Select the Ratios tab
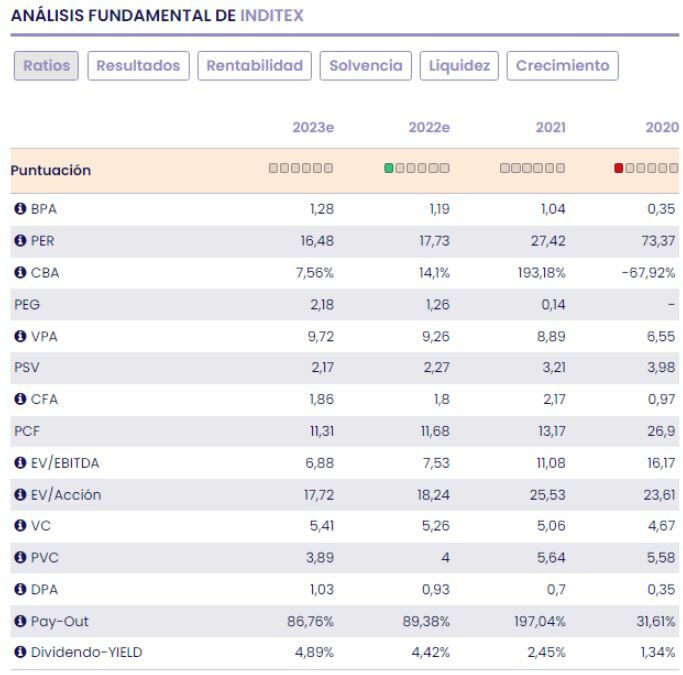Image resolution: width=683 pixels, height=675 pixels. (46, 66)
